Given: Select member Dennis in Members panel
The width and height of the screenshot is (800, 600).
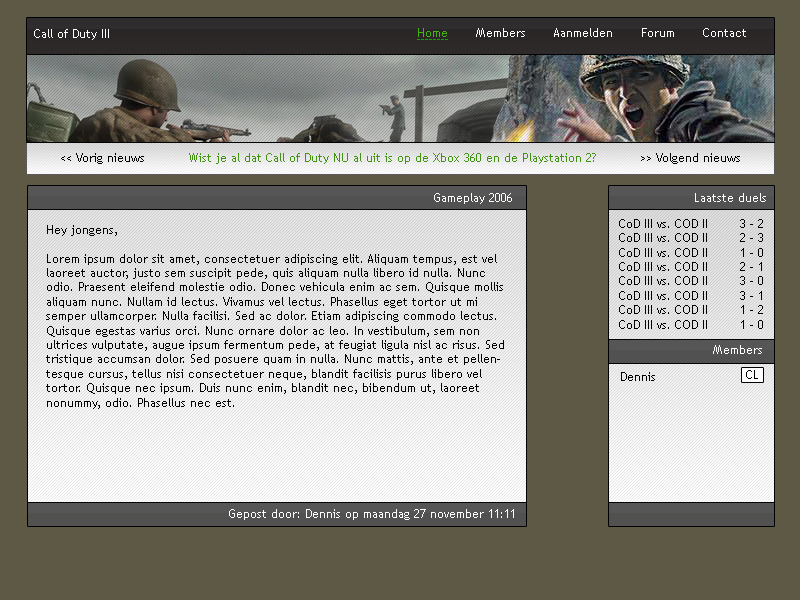Looking at the screenshot, I should pyautogui.click(x=637, y=377).
